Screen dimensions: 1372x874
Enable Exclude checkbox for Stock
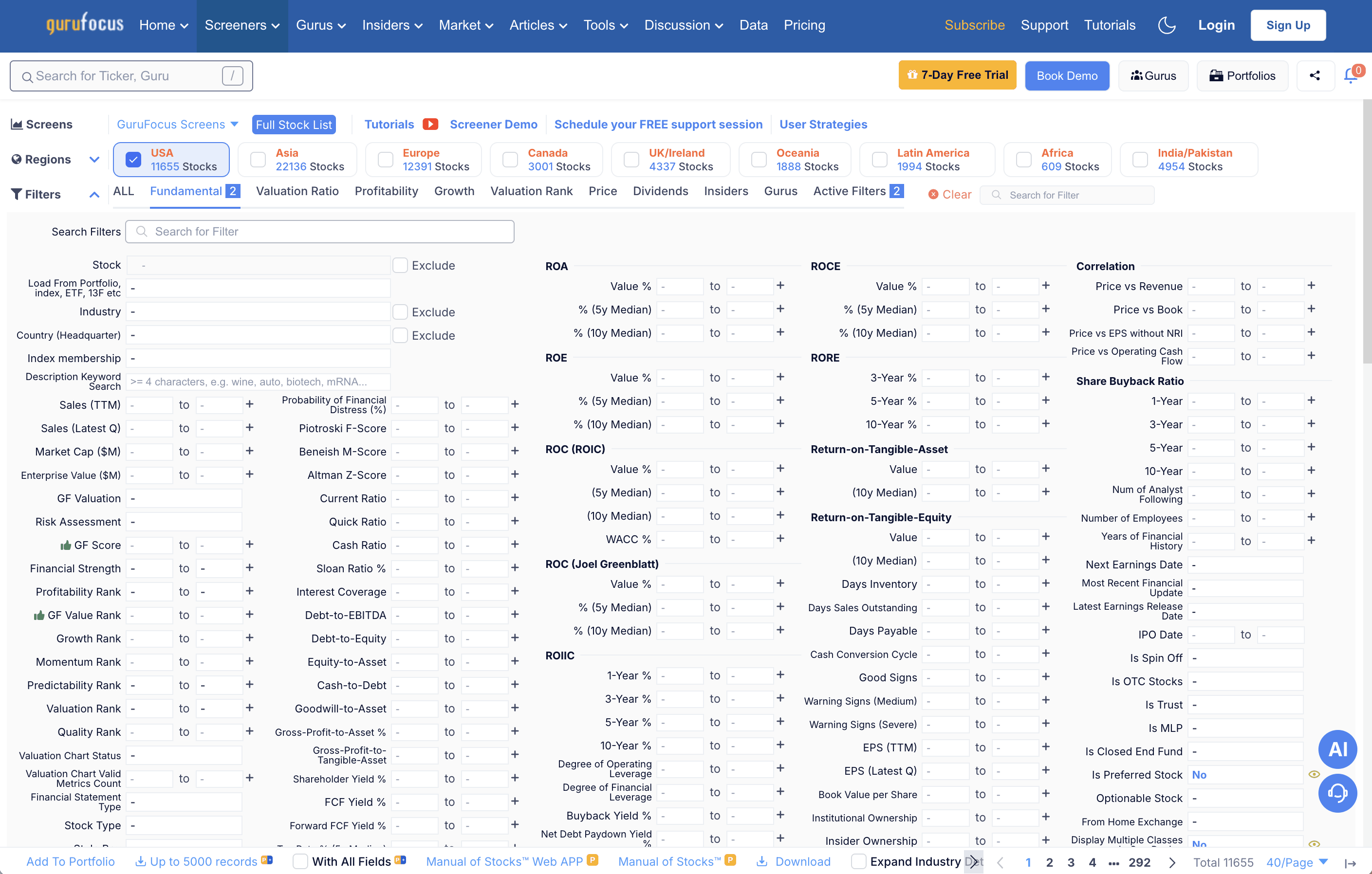400,265
